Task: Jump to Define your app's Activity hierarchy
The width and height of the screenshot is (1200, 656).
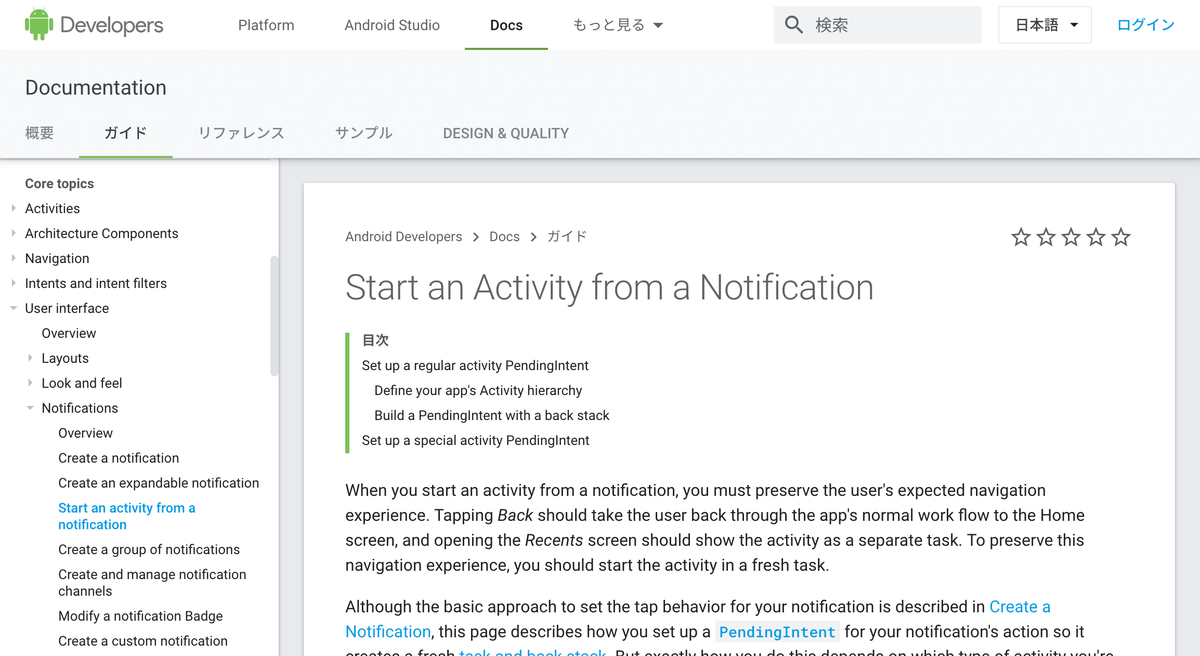Action: [478, 390]
